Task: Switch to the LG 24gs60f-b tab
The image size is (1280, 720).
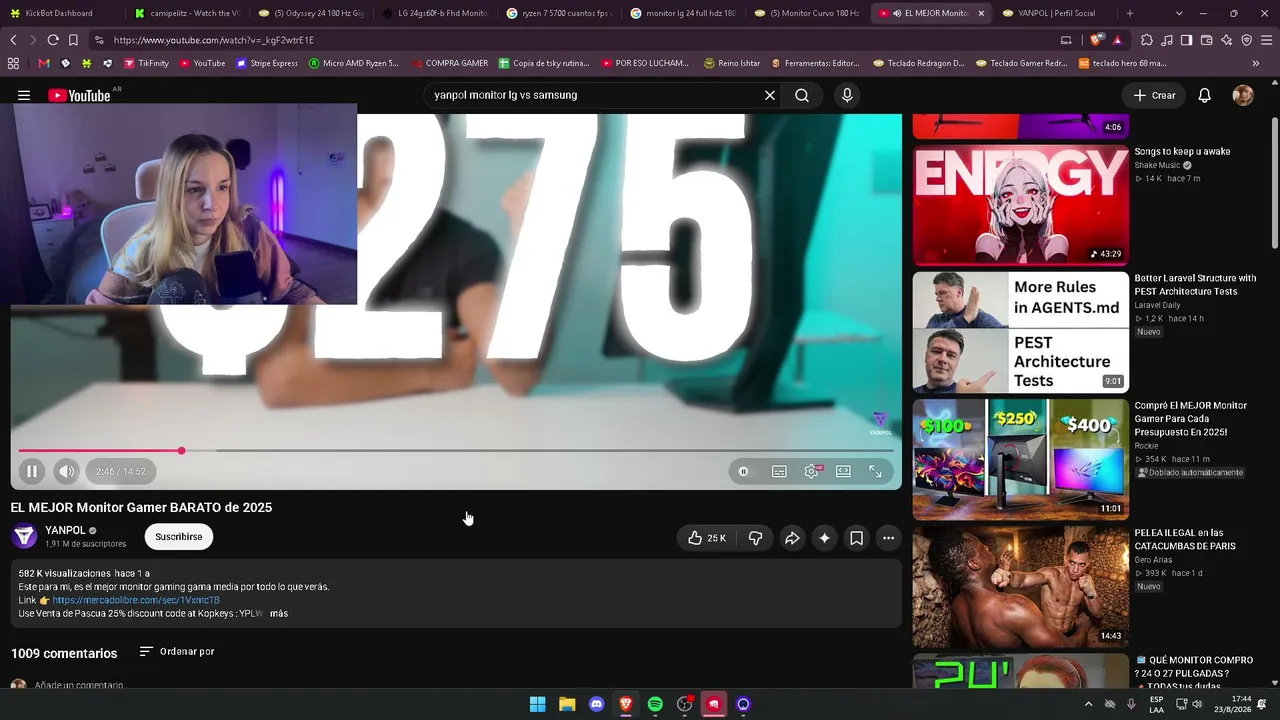Action: 435,13
